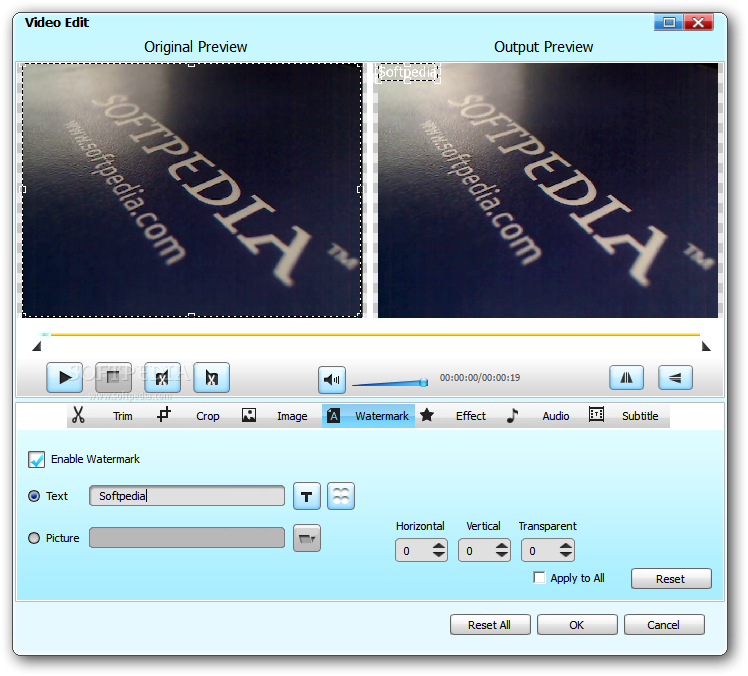
Task: Select the Watermark tab
Action: (368, 416)
